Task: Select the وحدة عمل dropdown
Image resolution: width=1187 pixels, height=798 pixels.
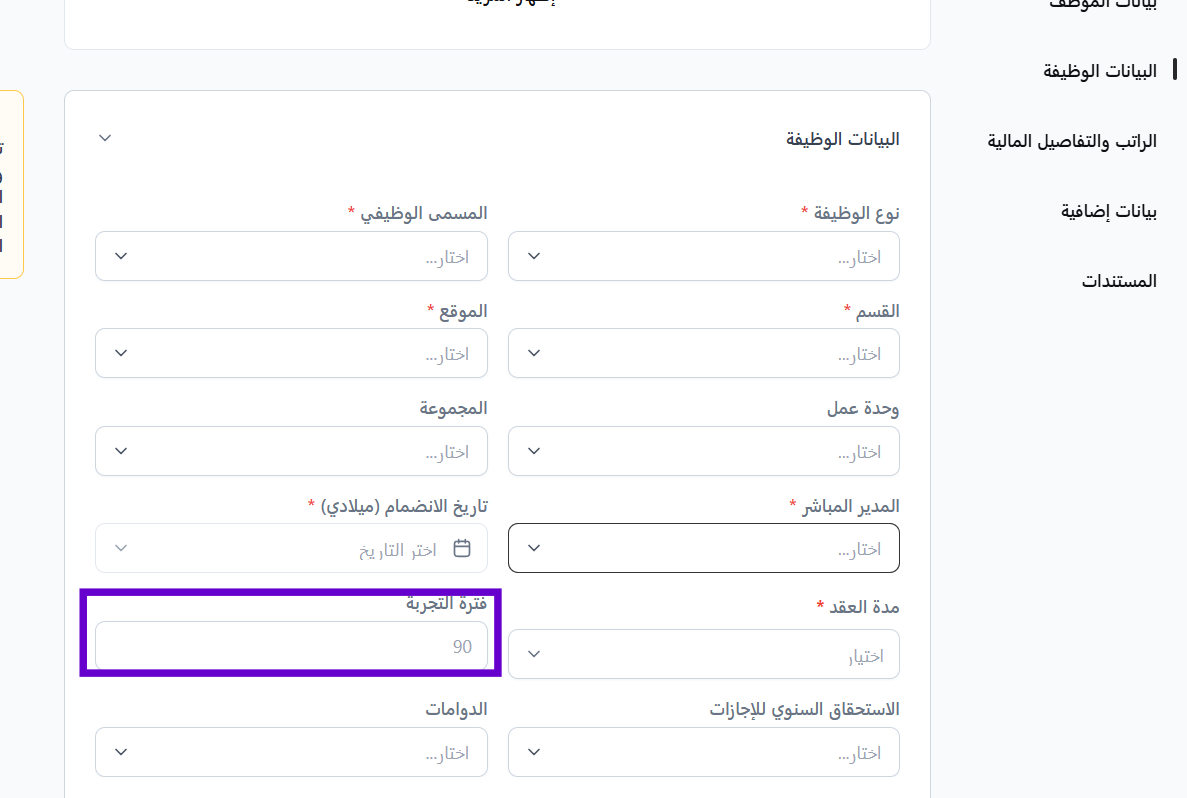Action: click(x=703, y=451)
